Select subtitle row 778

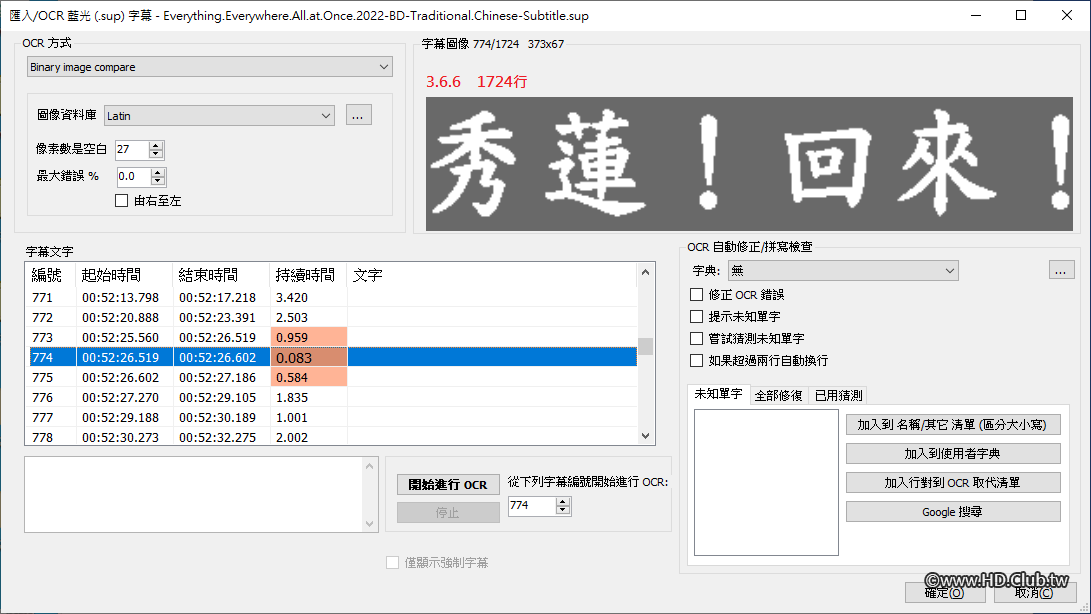click(331, 436)
